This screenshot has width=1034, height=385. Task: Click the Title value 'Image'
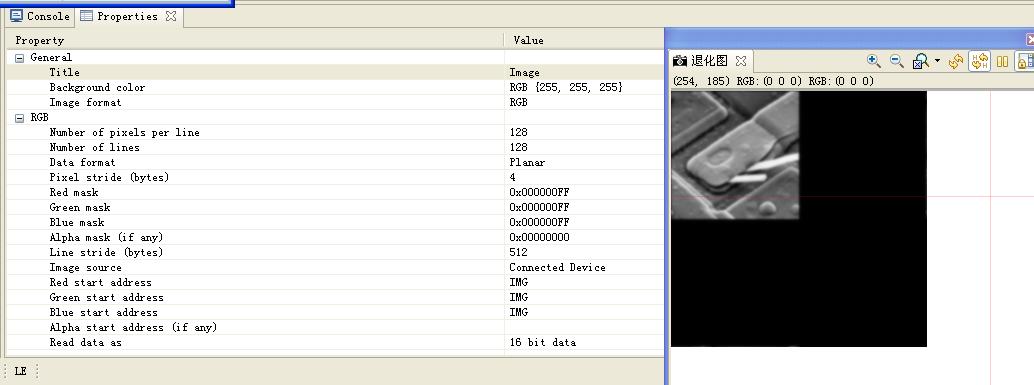point(524,73)
